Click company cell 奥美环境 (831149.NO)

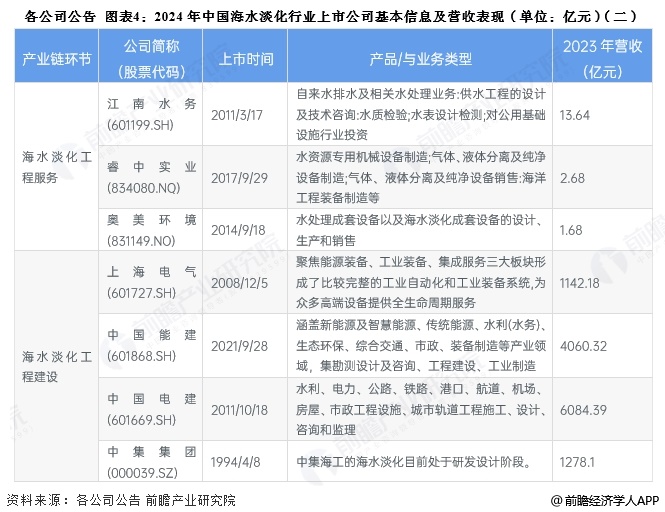(151, 229)
